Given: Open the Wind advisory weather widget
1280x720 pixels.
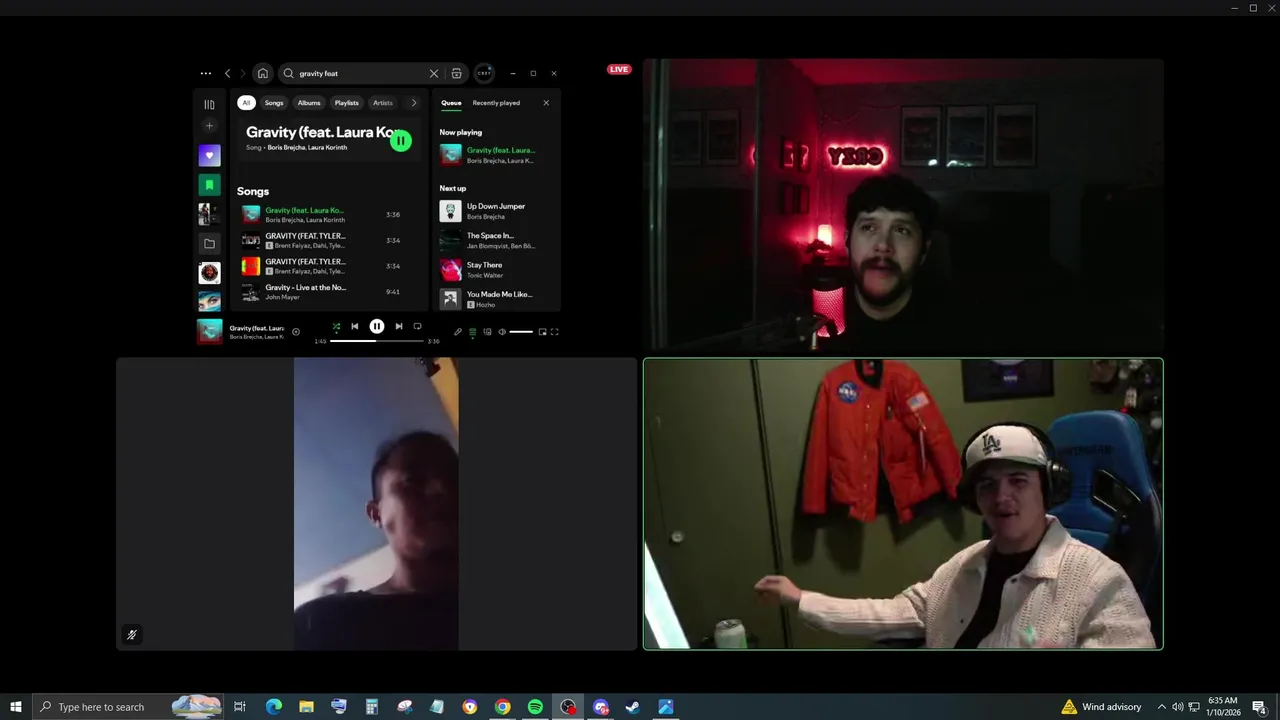Looking at the screenshot, I should (x=1101, y=707).
